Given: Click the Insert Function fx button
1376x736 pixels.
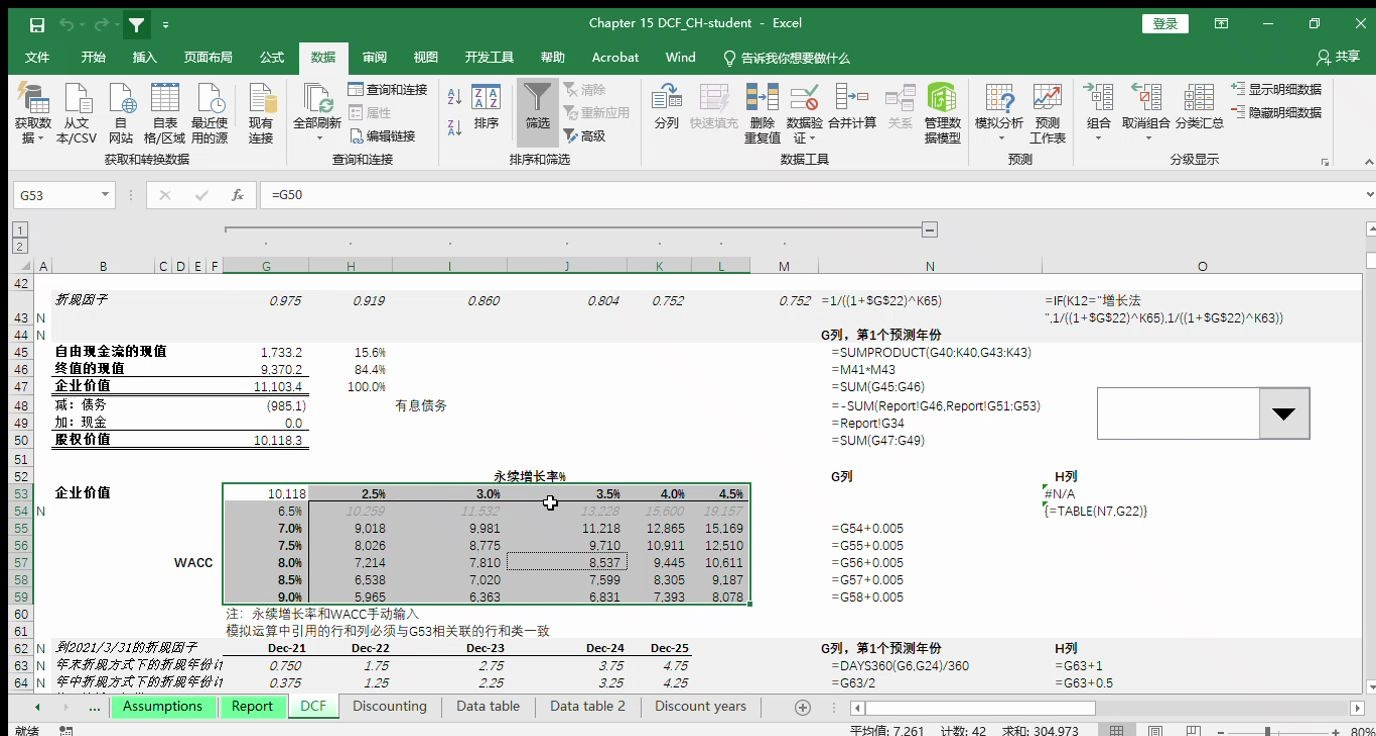Looking at the screenshot, I should [237, 195].
